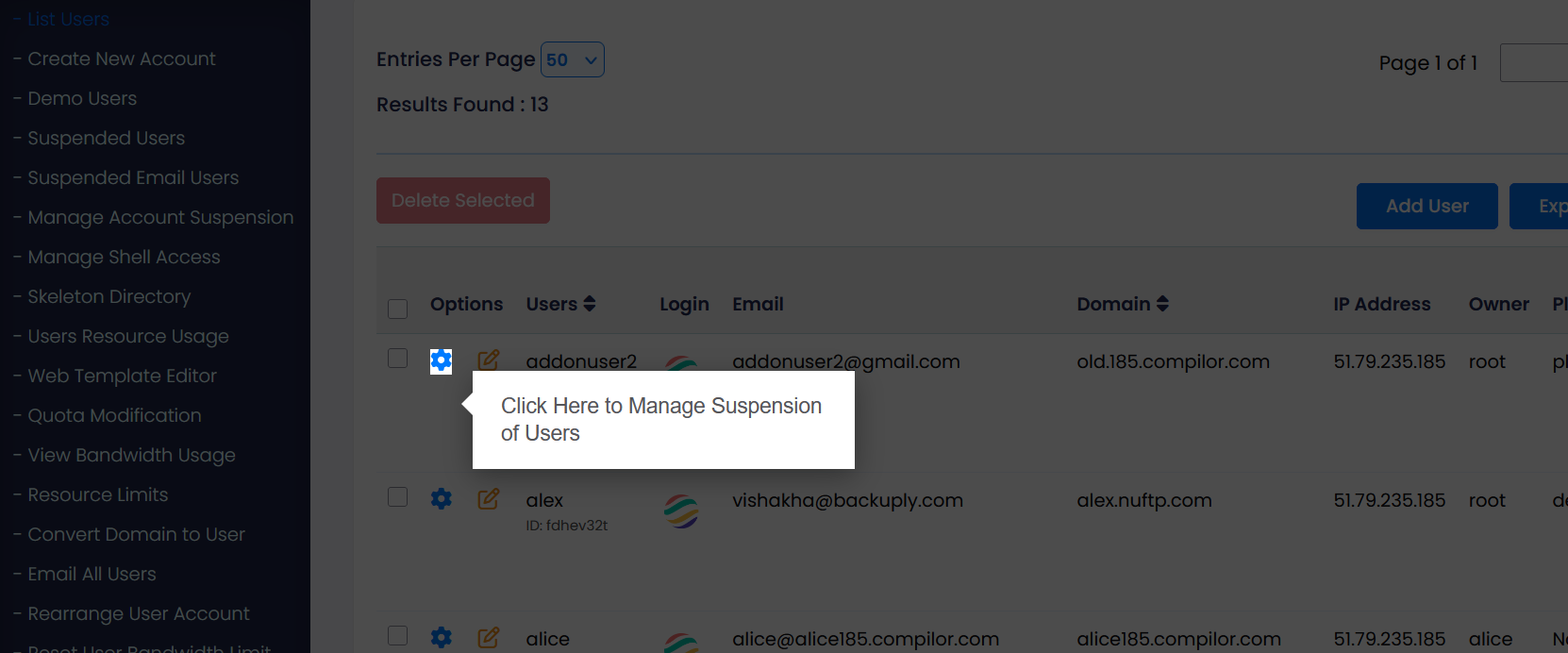This screenshot has height=653, width=1568.
Task: Click the page number input field
Action: tap(1536, 62)
